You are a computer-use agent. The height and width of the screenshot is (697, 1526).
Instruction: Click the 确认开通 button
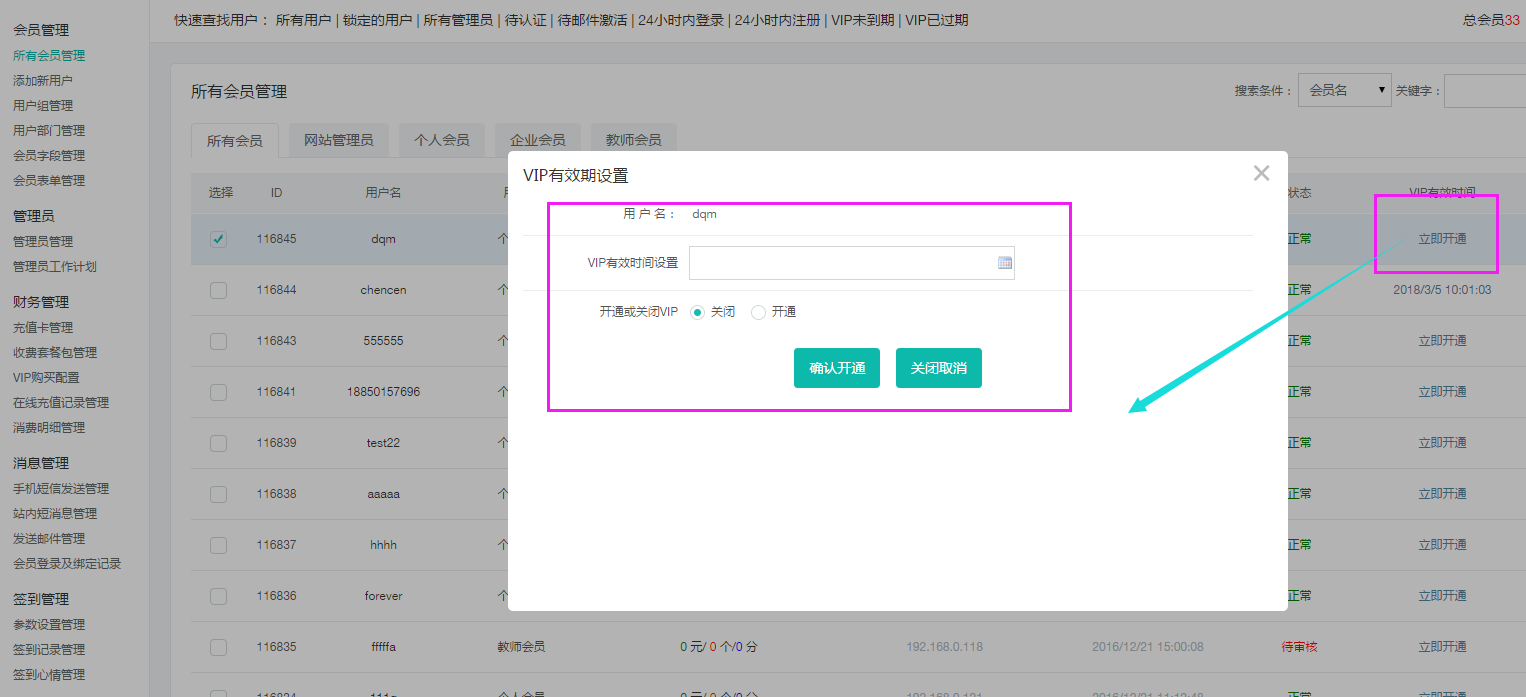coord(836,368)
